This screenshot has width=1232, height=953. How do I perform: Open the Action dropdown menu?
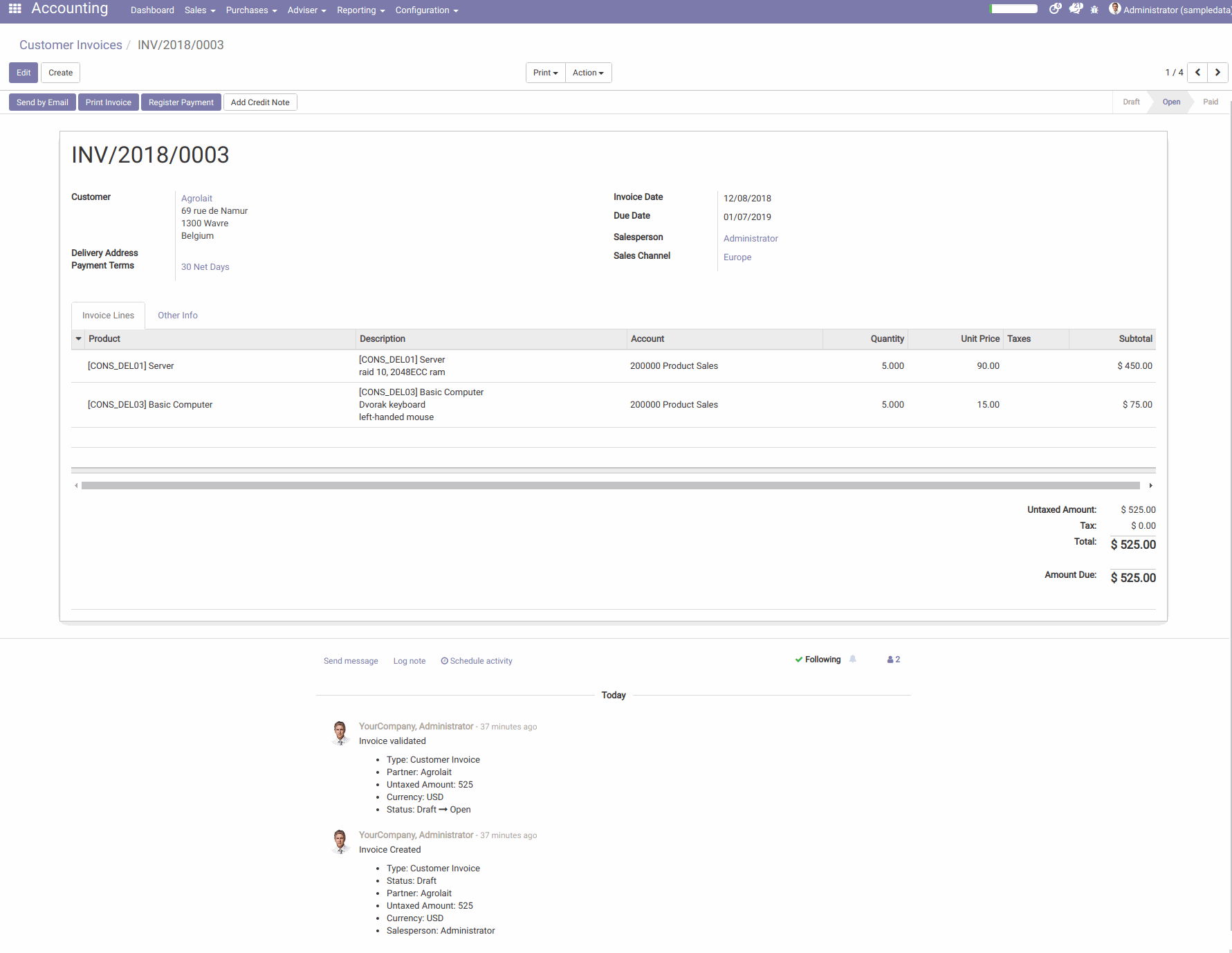pos(587,73)
